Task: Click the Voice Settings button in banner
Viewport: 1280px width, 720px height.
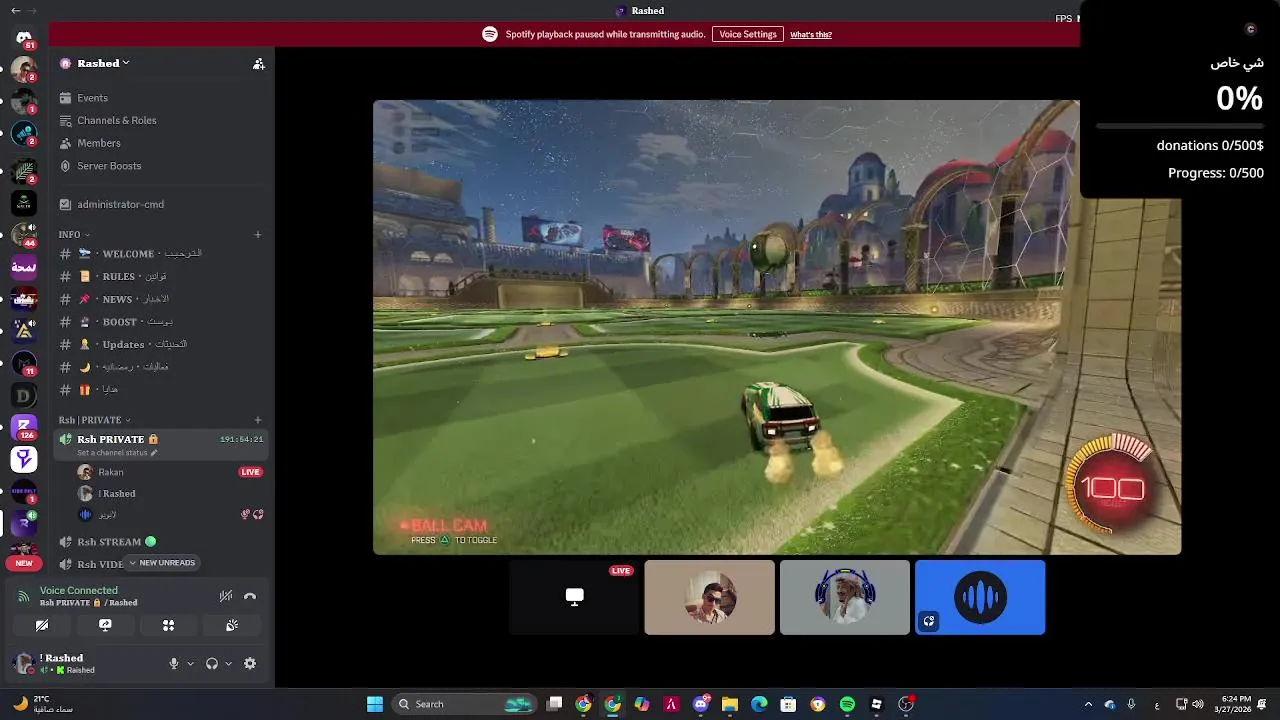Action: 748,34
